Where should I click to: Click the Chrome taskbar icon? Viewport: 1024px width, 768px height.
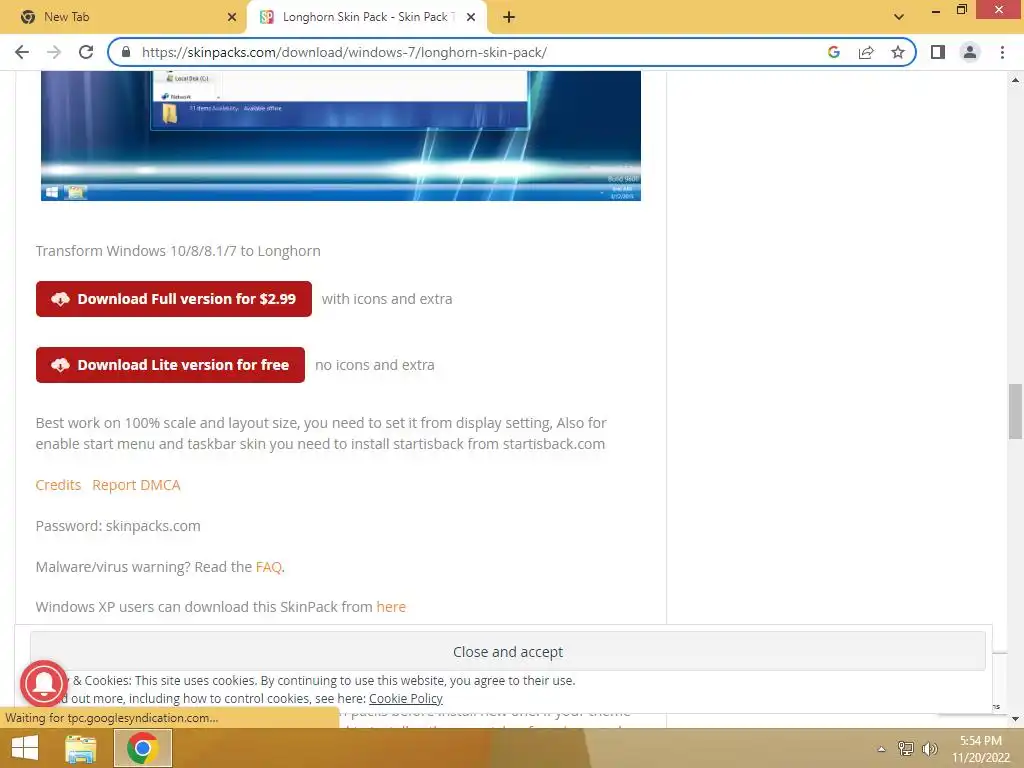tap(143, 748)
